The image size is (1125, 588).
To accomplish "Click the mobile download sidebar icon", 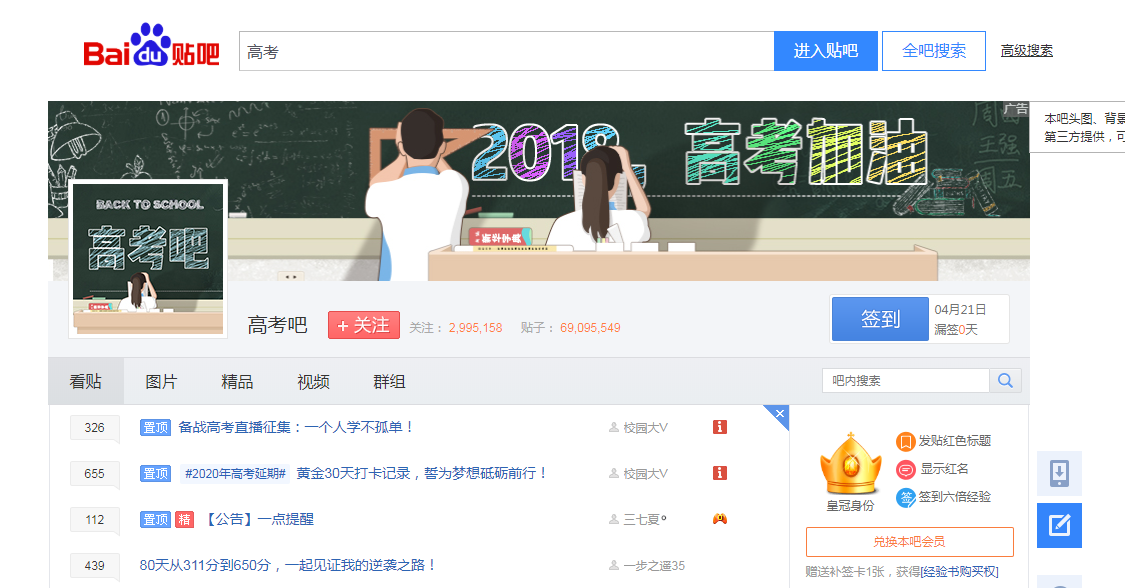I will (x=1059, y=473).
